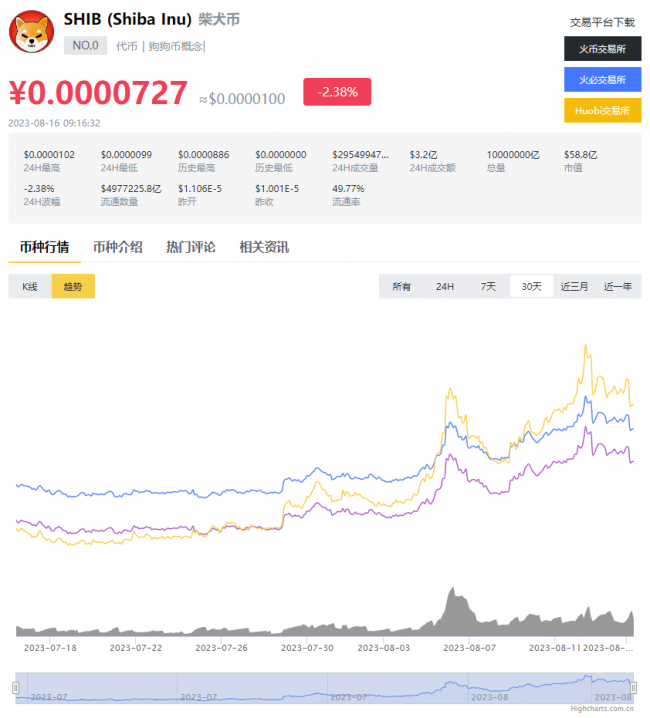
Task: Click the 2023-08-16 09:16:32 timestamp
Action: point(54,123)
